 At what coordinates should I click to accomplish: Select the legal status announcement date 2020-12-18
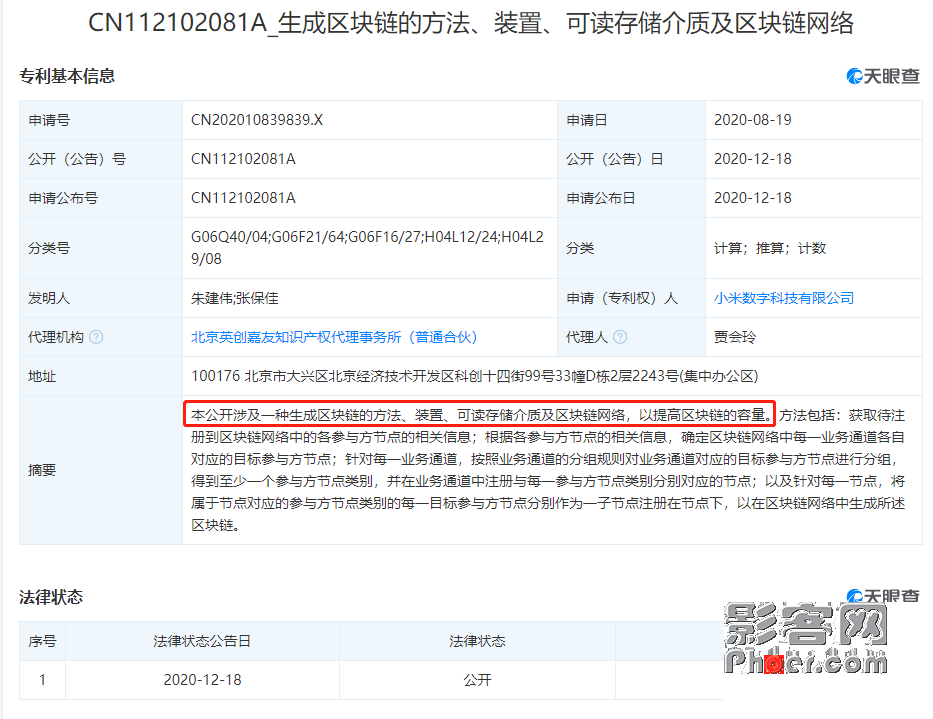pos(202,680)
